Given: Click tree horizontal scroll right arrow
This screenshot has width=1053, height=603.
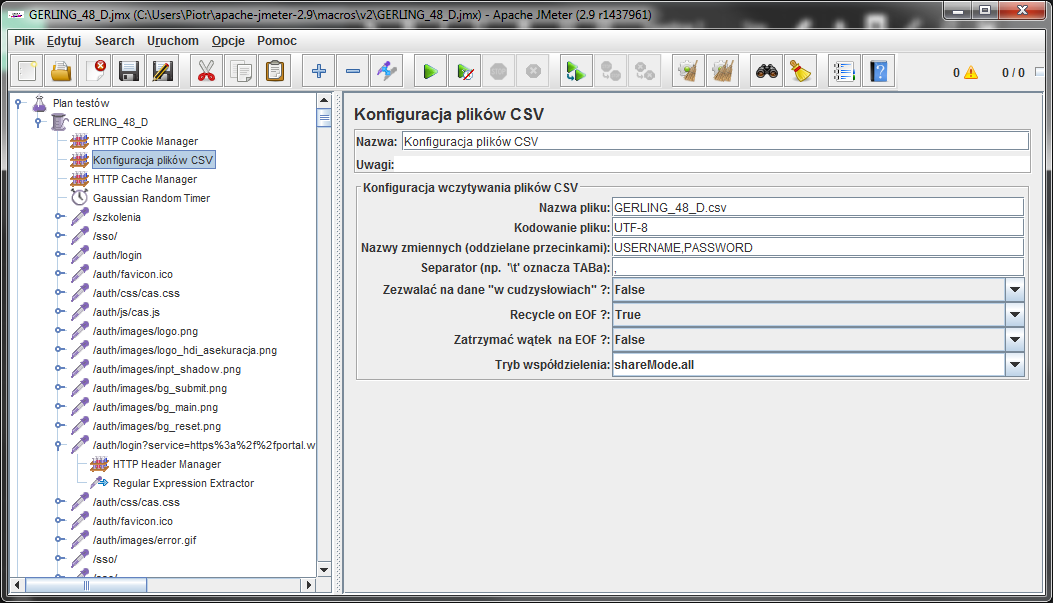Looking at the screenshot, I should (x=308, y=585).
